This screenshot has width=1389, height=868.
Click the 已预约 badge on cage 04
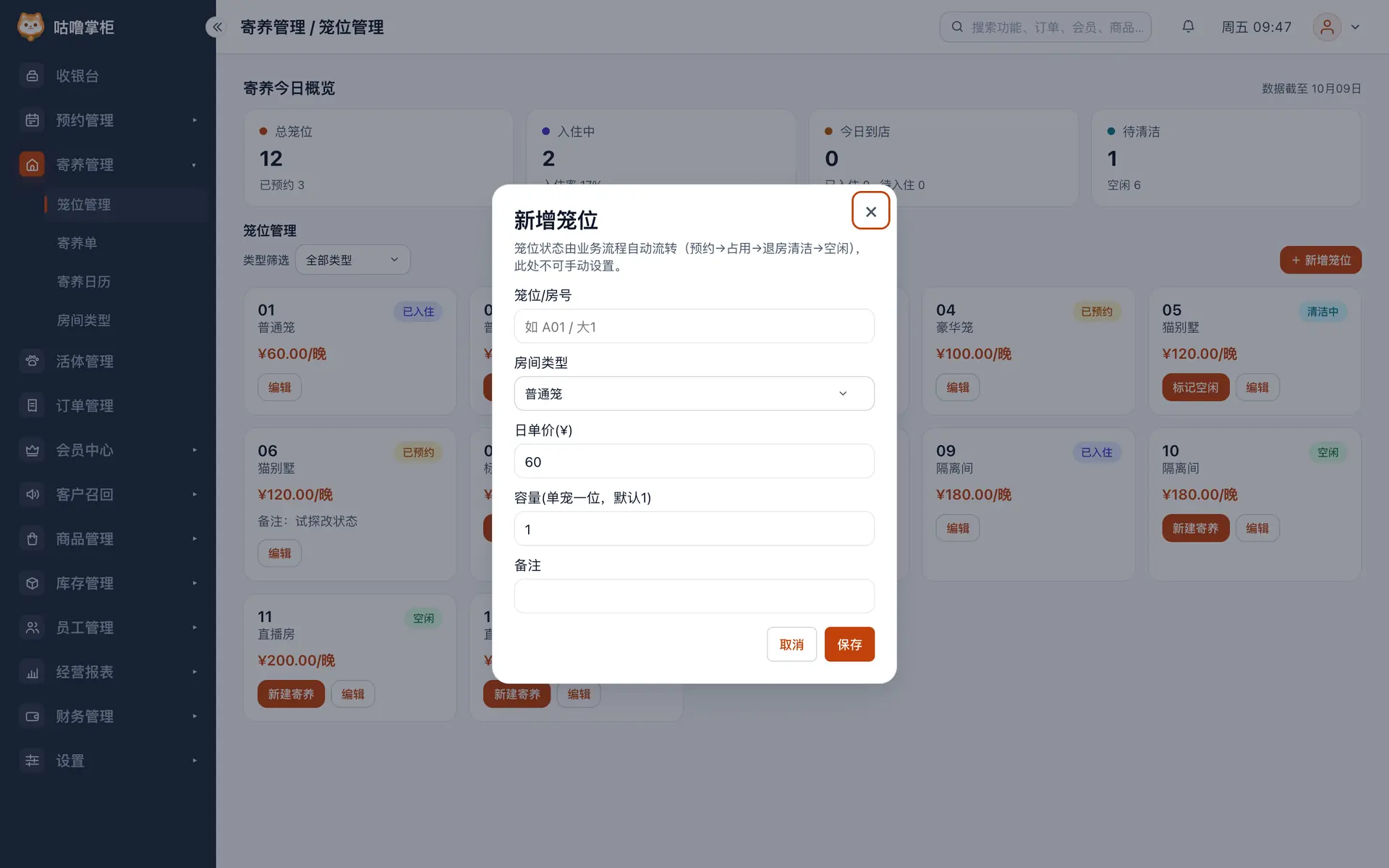tap(1096, 311)
